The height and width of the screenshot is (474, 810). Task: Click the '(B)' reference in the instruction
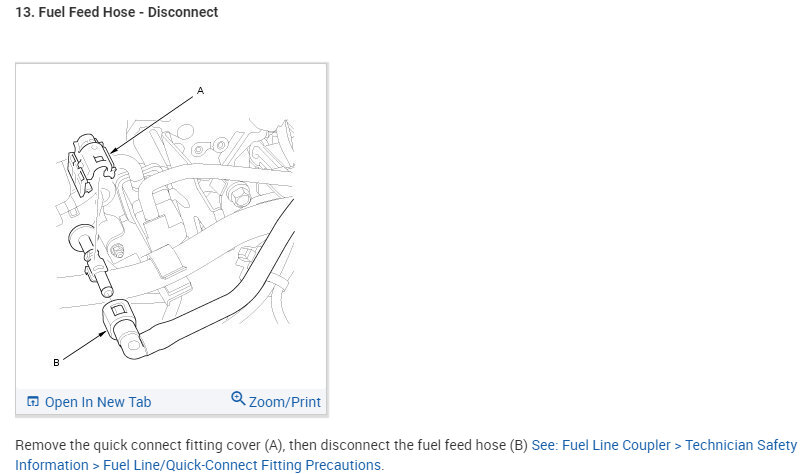(x=518, y=445)
